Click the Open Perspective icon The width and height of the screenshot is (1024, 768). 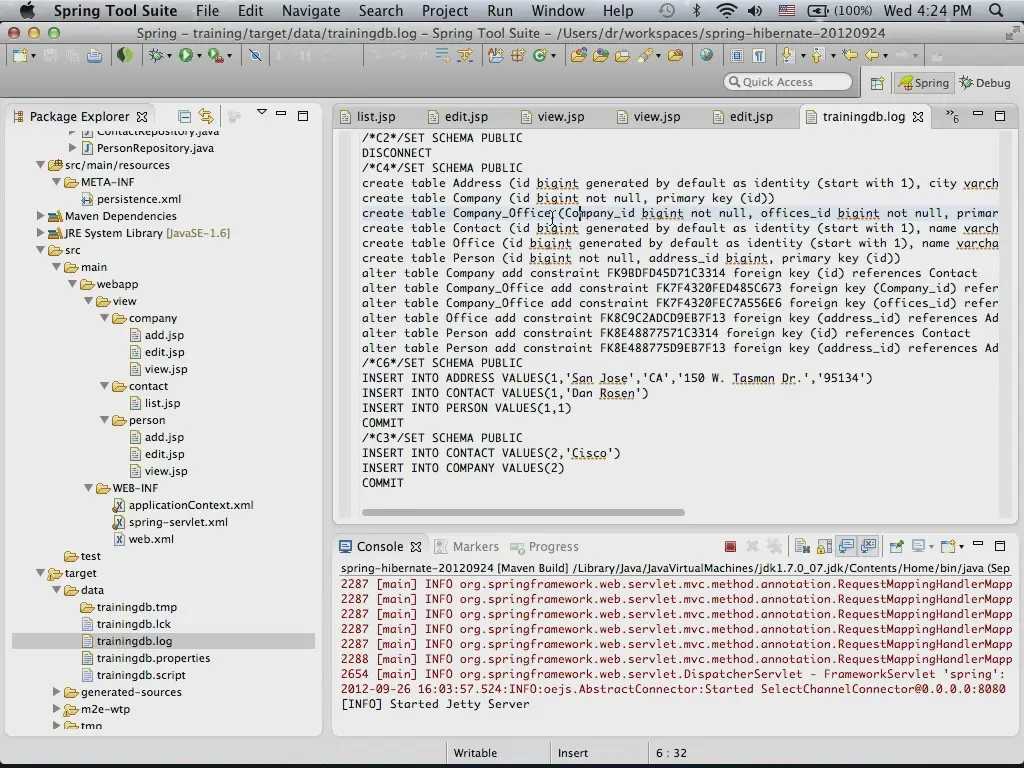point(877,83)
